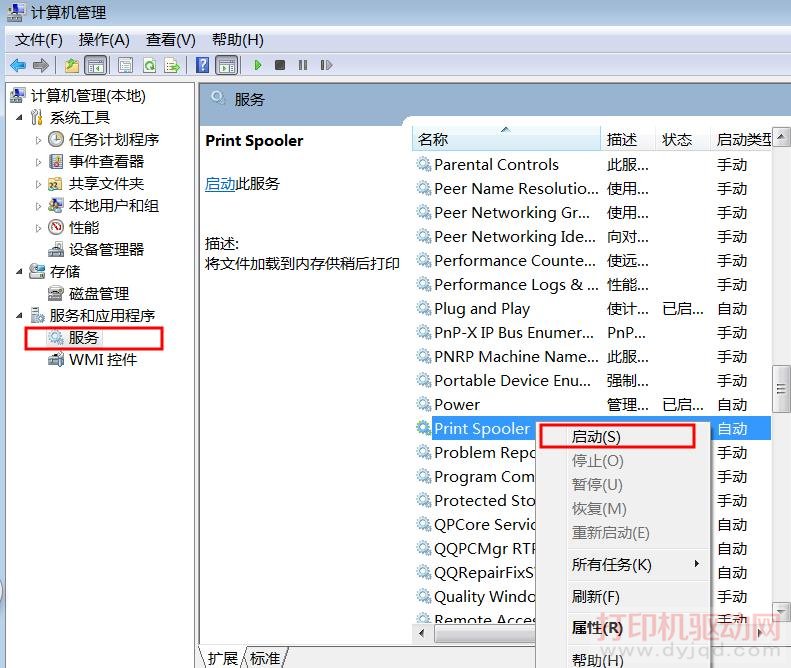The image size is (791, 668).
Task: Sort by the 名称 column header
Action: pyautogui.click(x=506, y=139)
